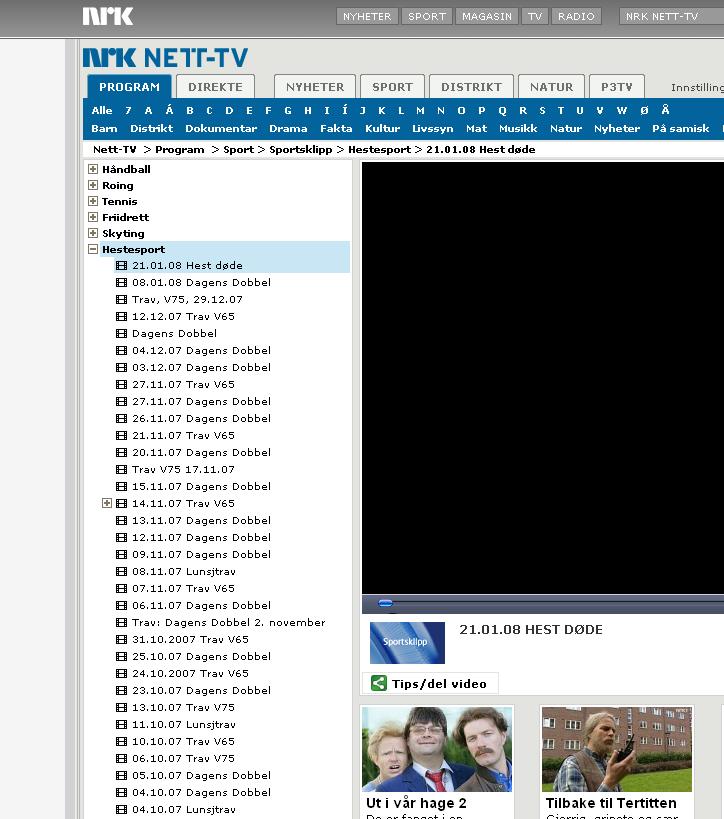This screenshot has width=724, height=819.
Task: Click Ut i vår hage 2 title
Action: point(416,803)
